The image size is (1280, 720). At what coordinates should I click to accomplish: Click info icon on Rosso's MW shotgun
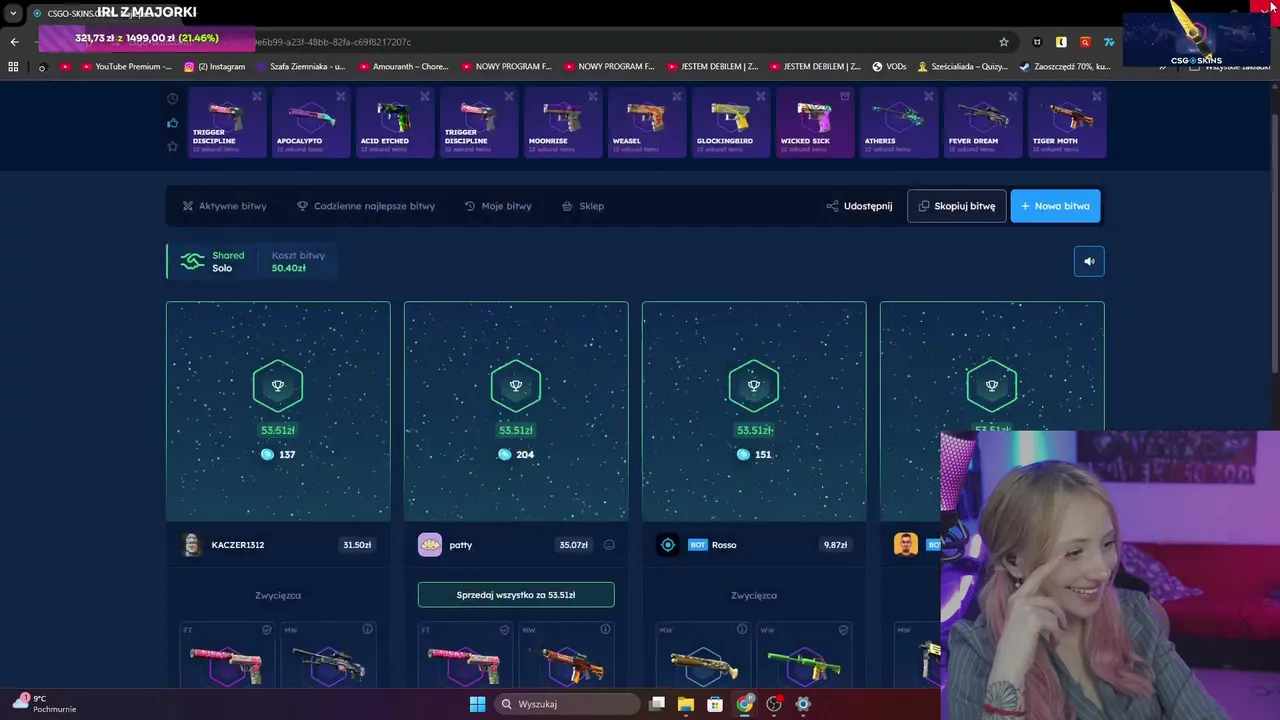click(x=742, y=630)
